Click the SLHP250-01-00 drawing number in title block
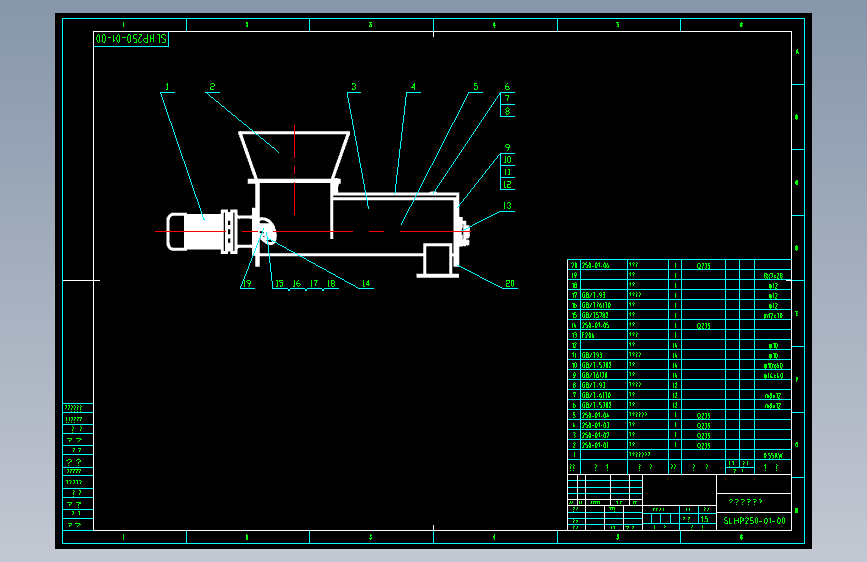 (754, 521)
